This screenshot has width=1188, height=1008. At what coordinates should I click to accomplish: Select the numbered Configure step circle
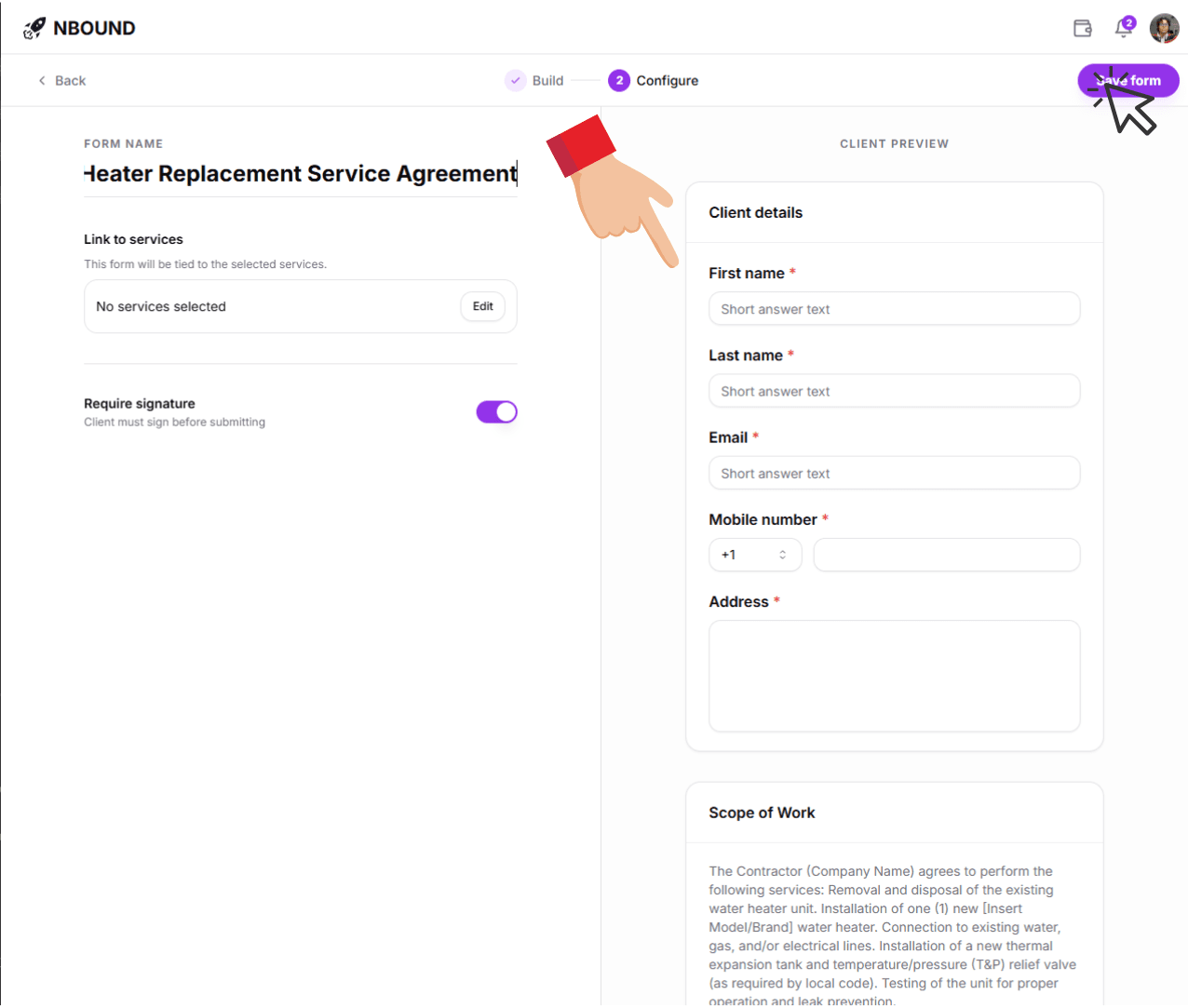pyautogui.click(x=620, y=80)
